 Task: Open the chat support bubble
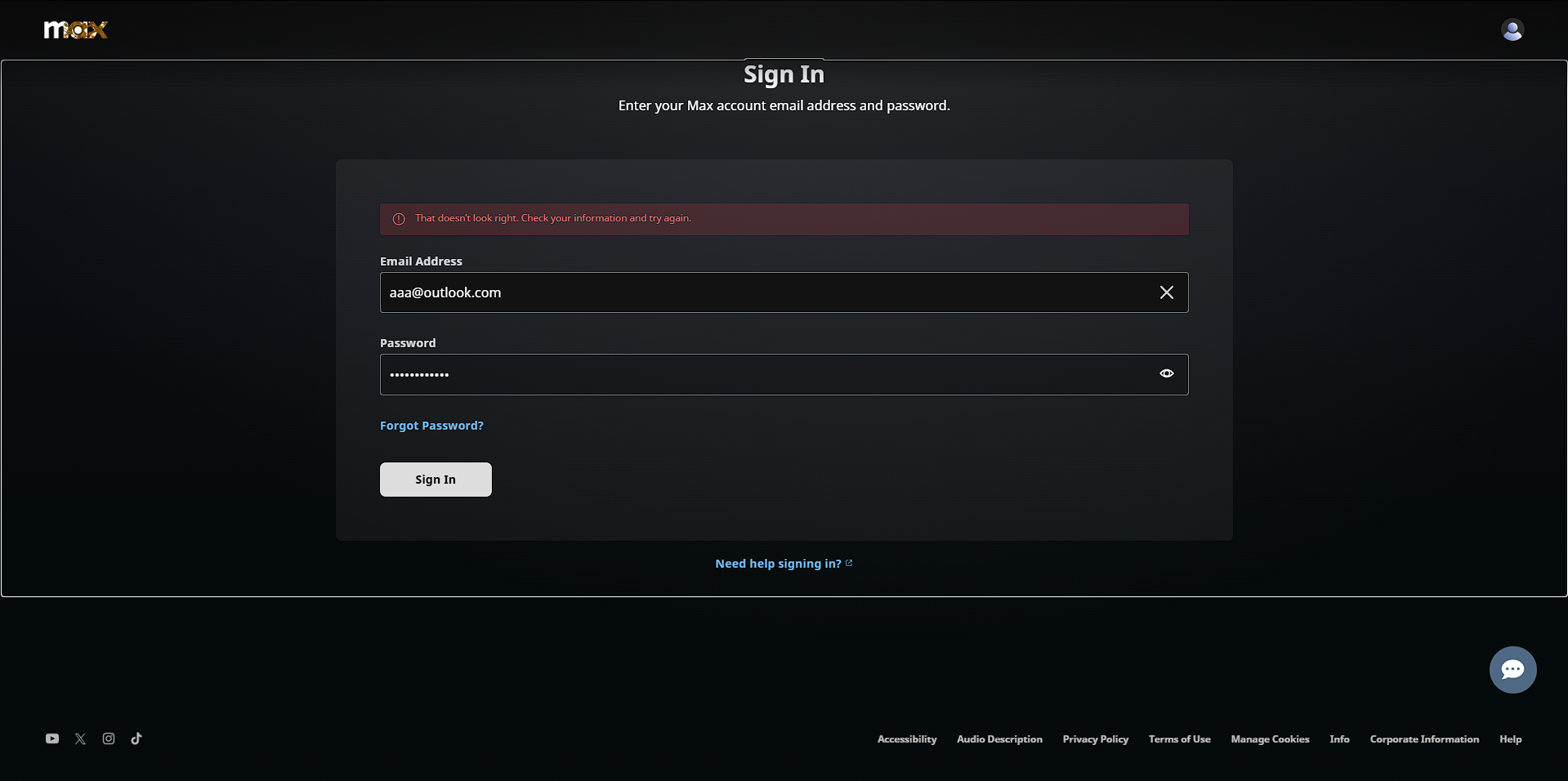point(1512,670)
